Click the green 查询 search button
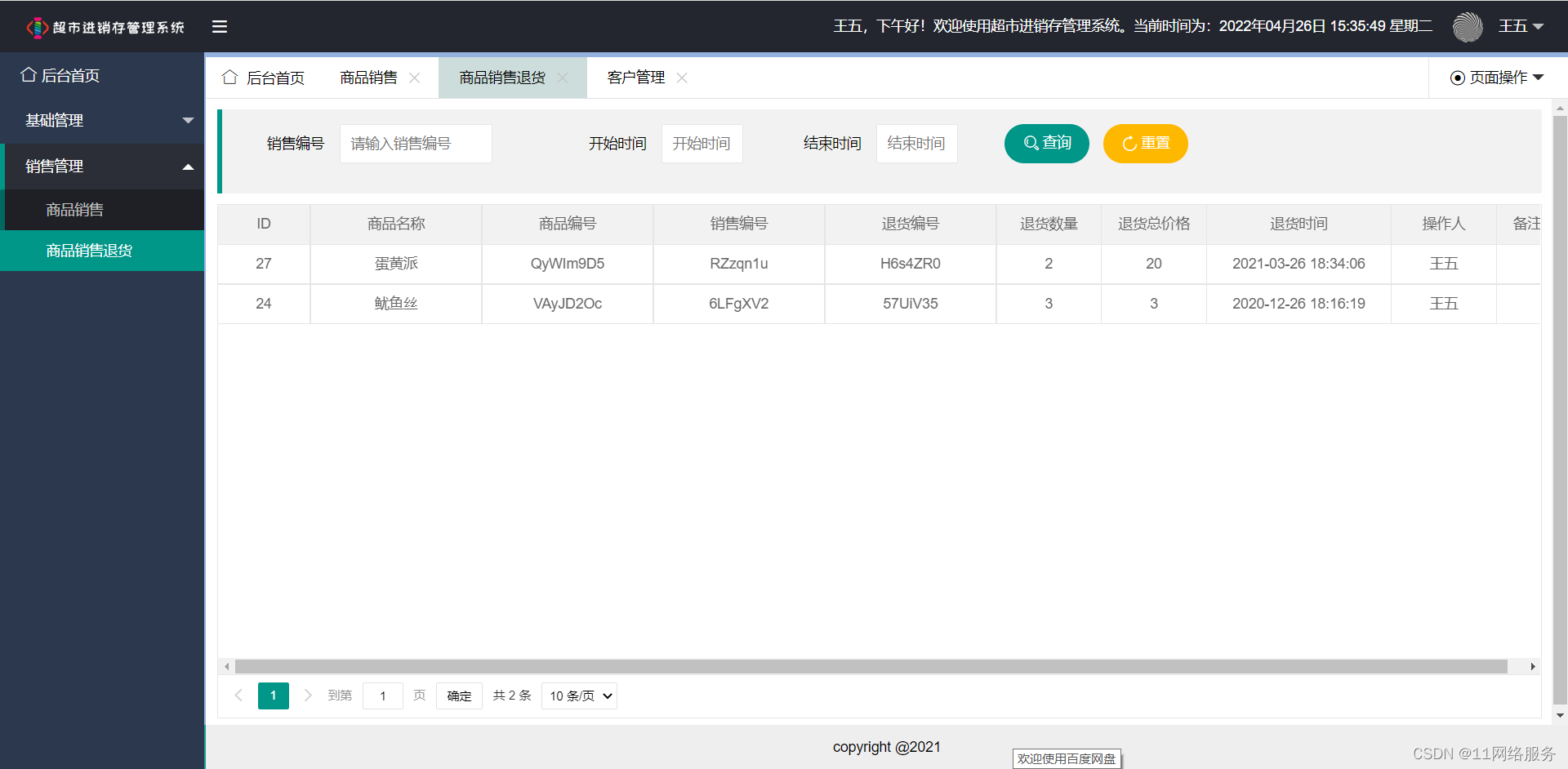This screenshot has width=1568, height=769. point(1046,144)
